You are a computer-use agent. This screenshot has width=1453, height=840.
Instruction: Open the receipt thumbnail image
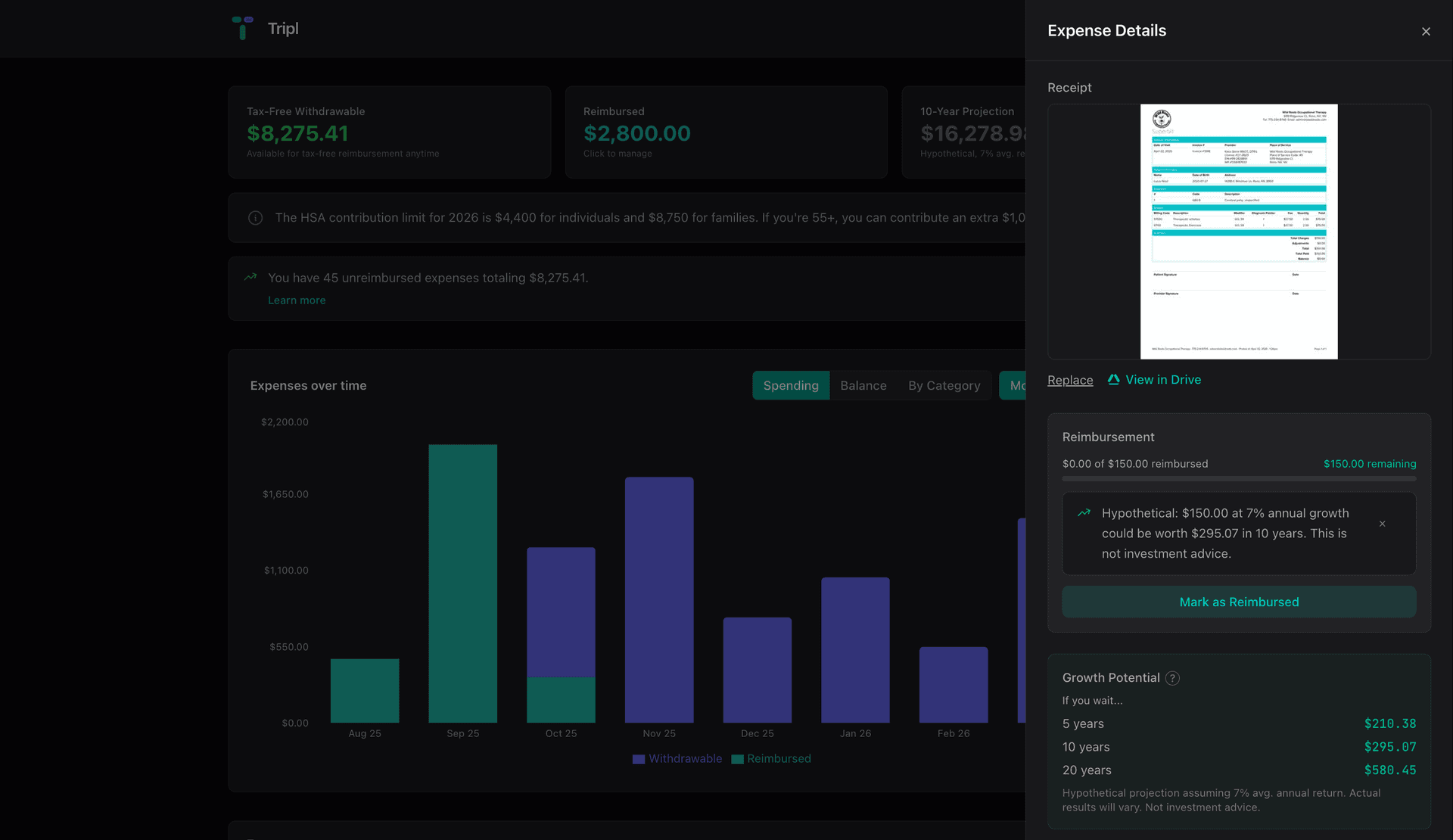[1239, 232]
